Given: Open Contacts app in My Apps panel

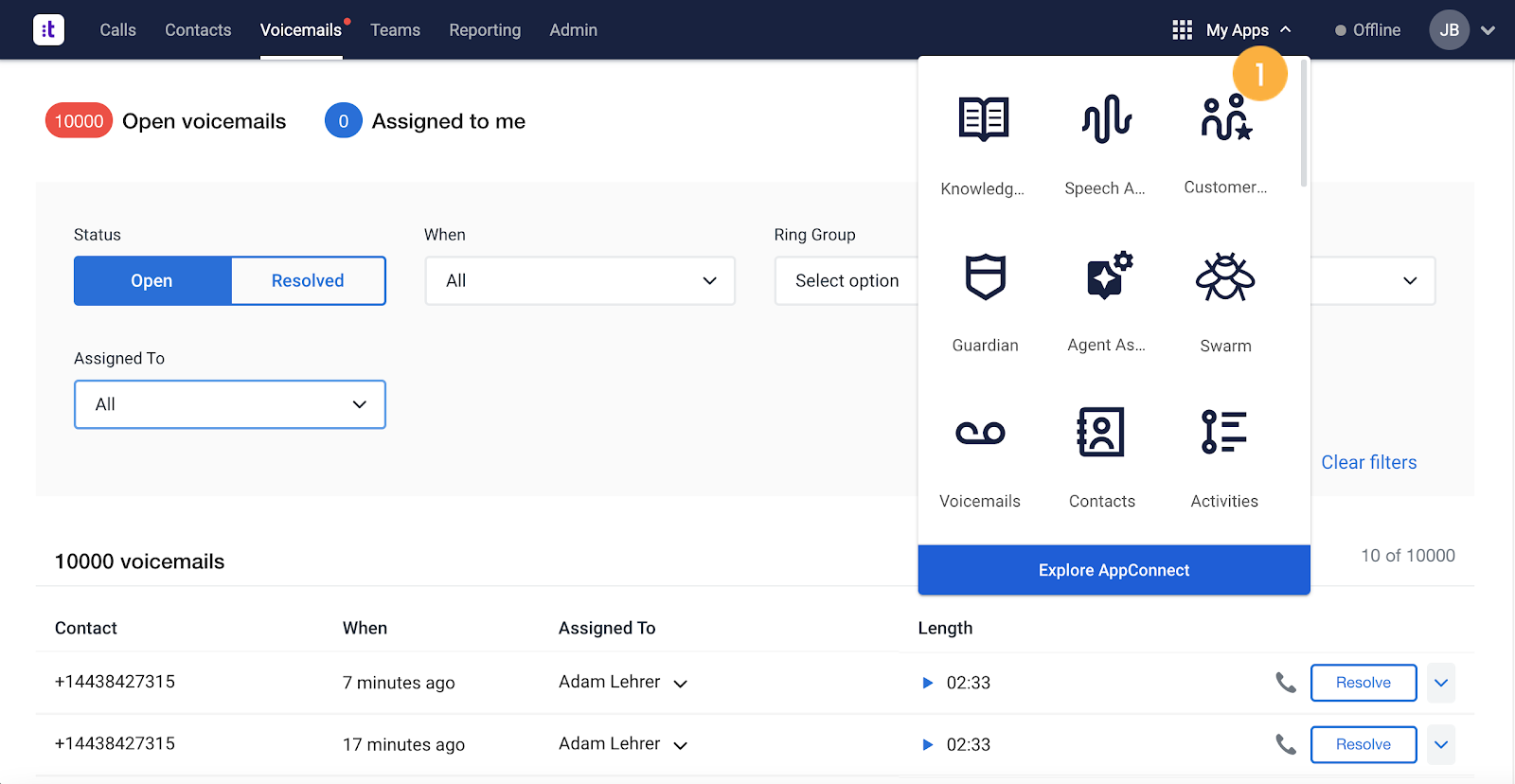Looking at the screenshot, I should (1101, 432).
